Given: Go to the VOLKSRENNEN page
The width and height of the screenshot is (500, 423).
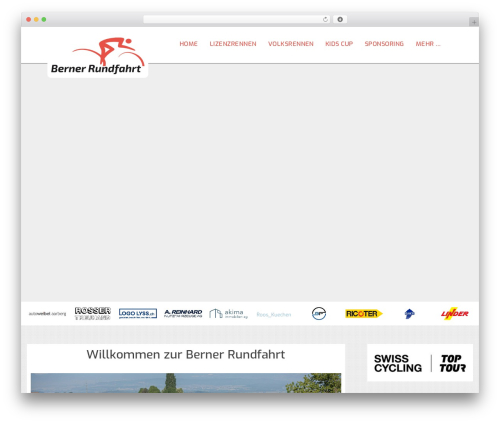Looking at the screenshot, I should pyautogui.click(x=291, y=44).
